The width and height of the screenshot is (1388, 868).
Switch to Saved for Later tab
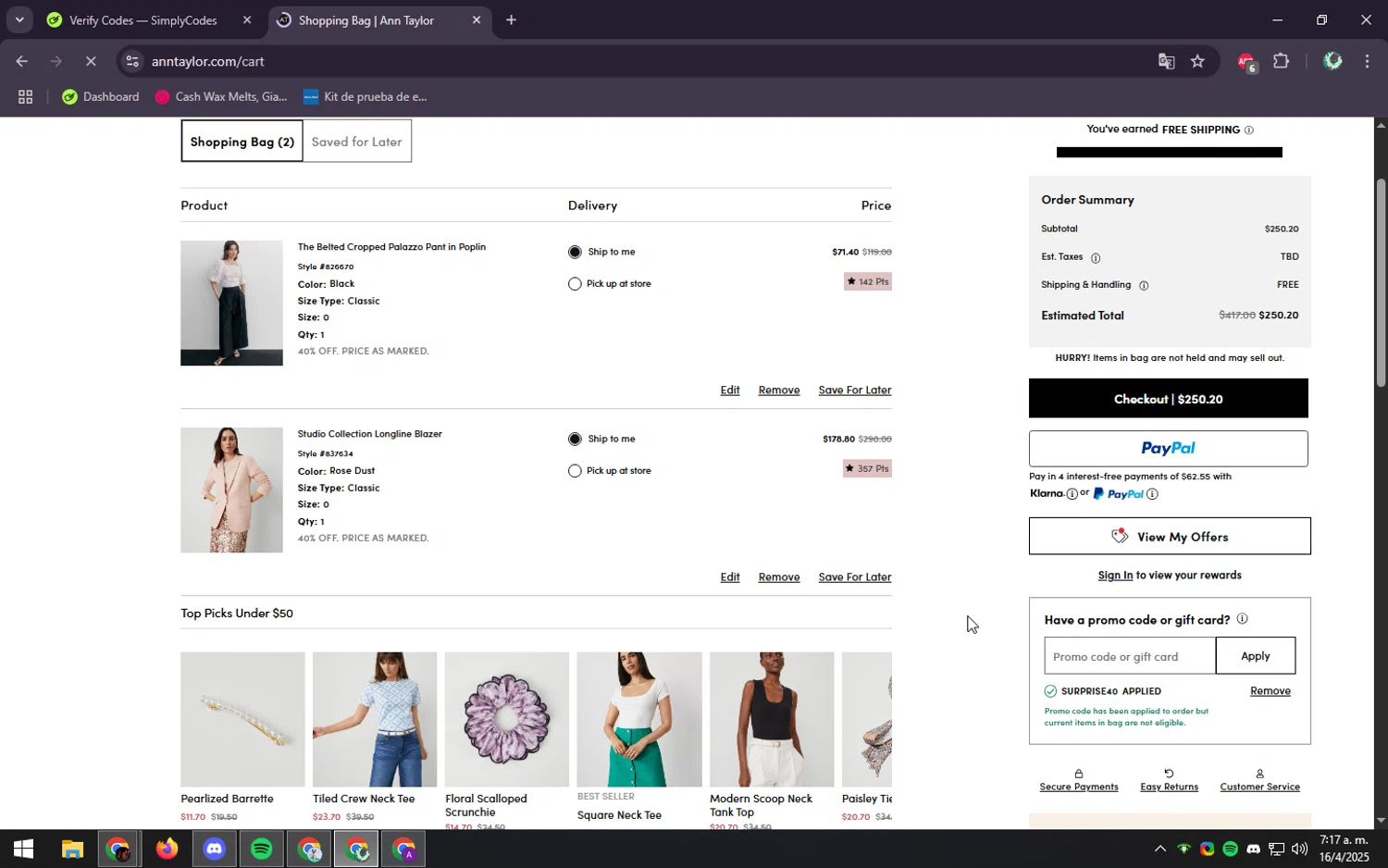point(357,142)
